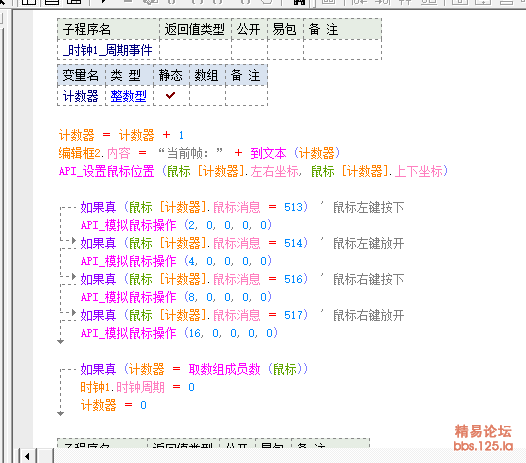Click the 备注 cell of 计数器 variable row
Screen dimensions: 526x463
point(247,96)
